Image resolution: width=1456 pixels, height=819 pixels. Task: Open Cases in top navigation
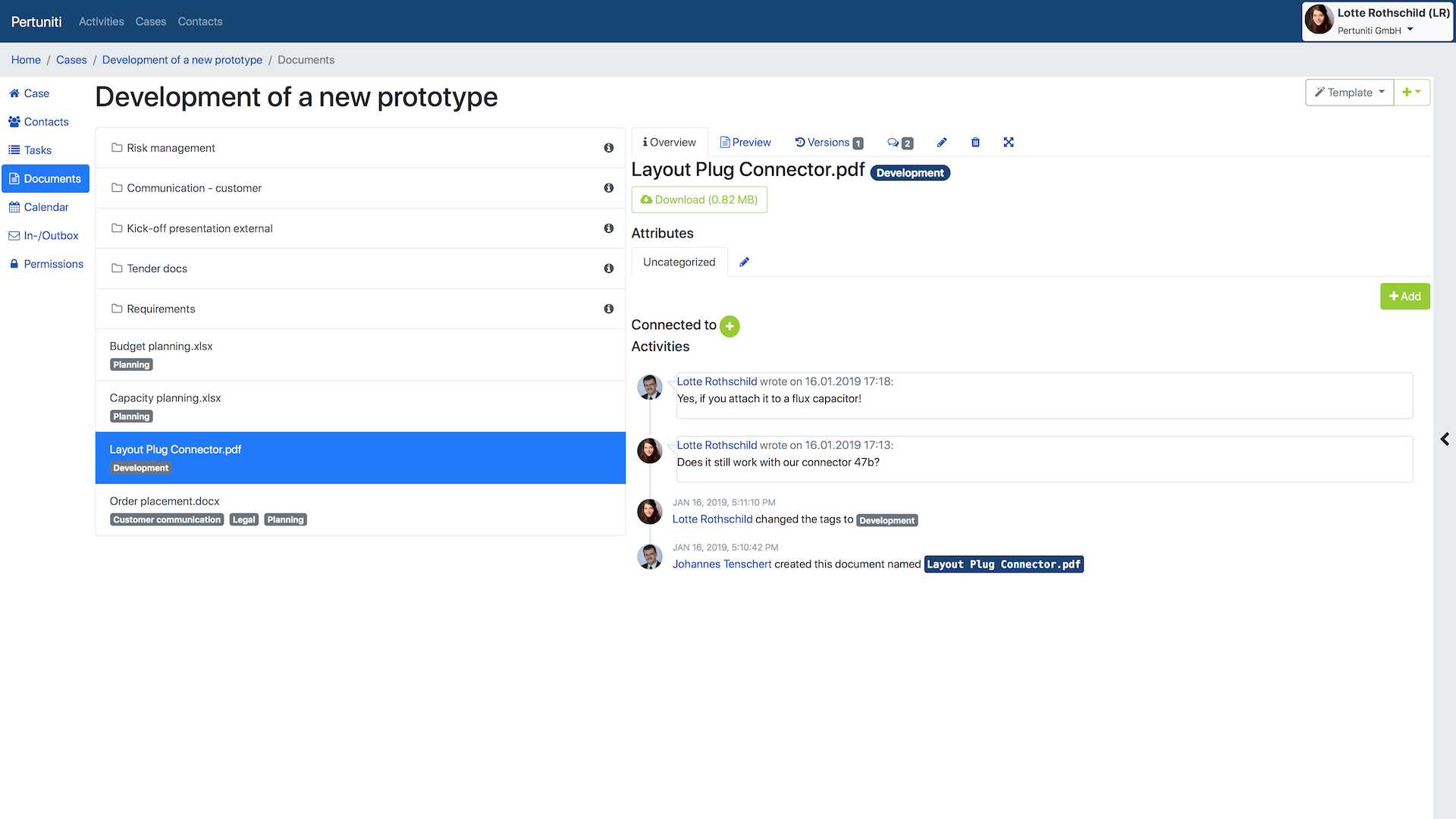coord(151,22)
